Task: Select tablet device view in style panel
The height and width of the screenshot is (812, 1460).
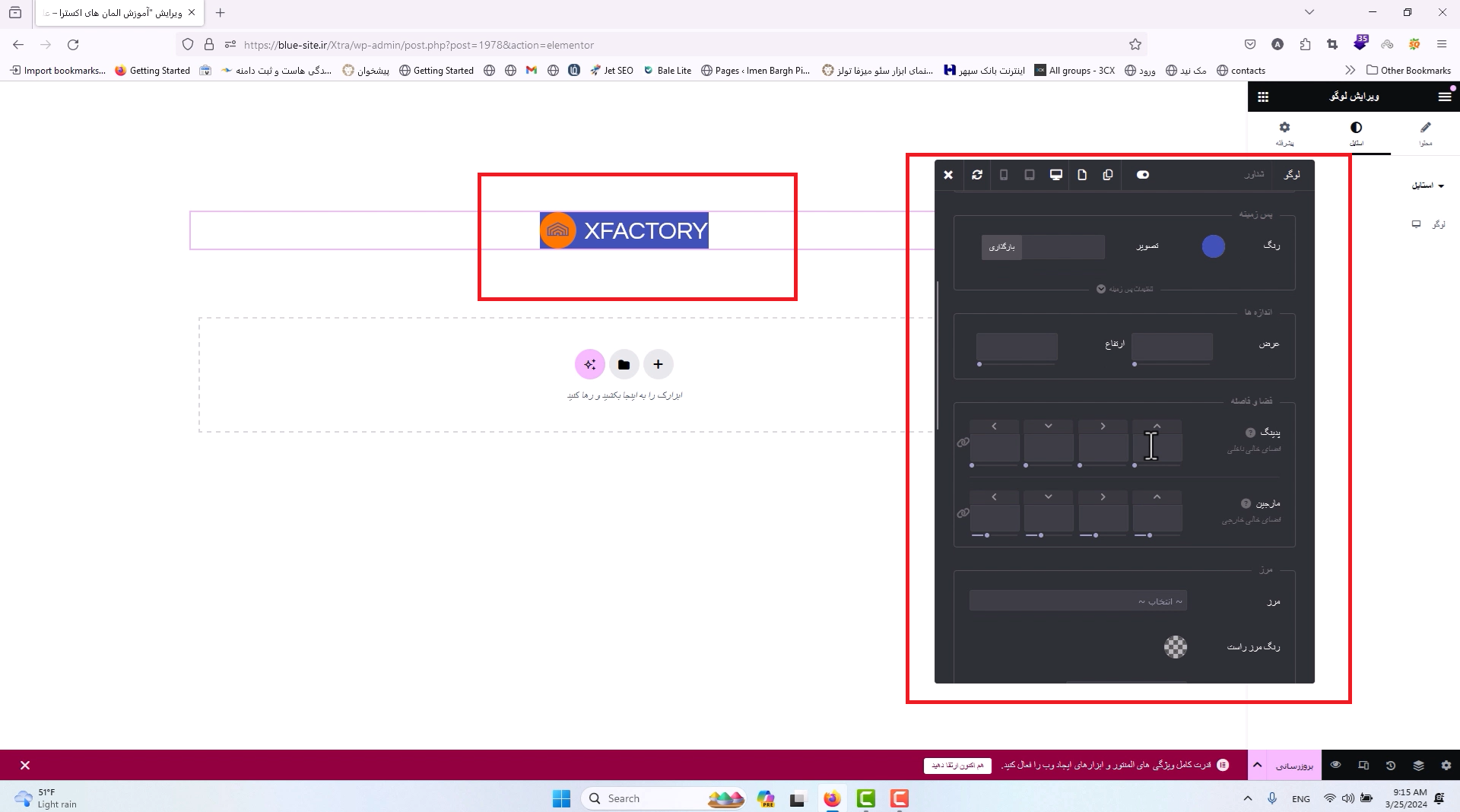Action: pyautogui.click(x=1030, y=175)
